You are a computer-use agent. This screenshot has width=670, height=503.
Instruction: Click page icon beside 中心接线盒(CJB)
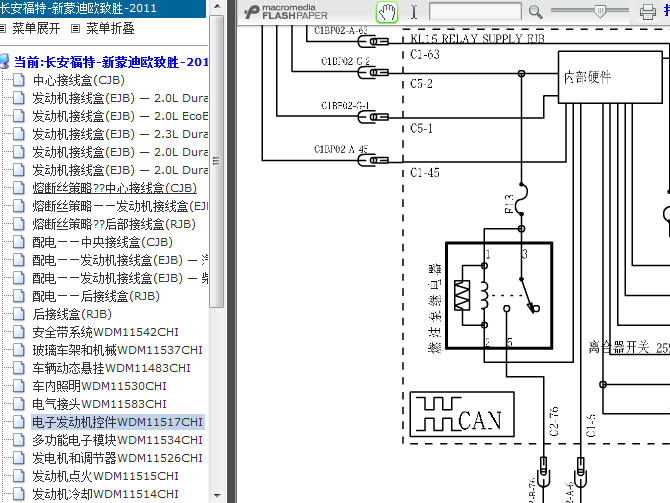18,80
